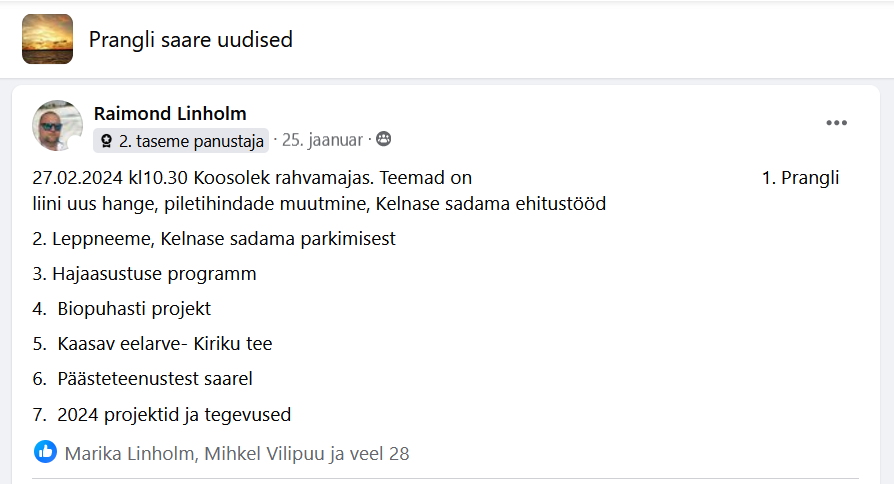Image resolution: width=894 pixels, height=484 pixels.
Task: Open the Prangli saare uudised group title
Action: coord(190,40)
